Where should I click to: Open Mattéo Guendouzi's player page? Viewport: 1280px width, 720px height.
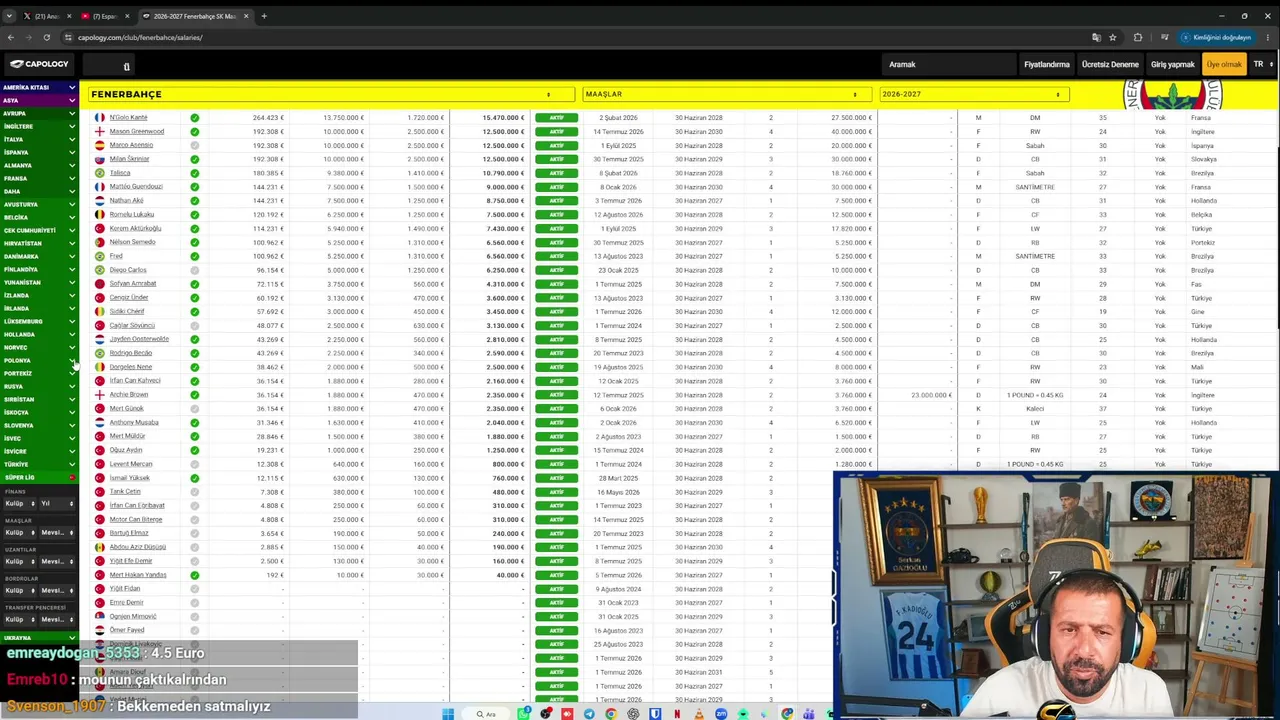pyautogui.click(x=136, y=187)
